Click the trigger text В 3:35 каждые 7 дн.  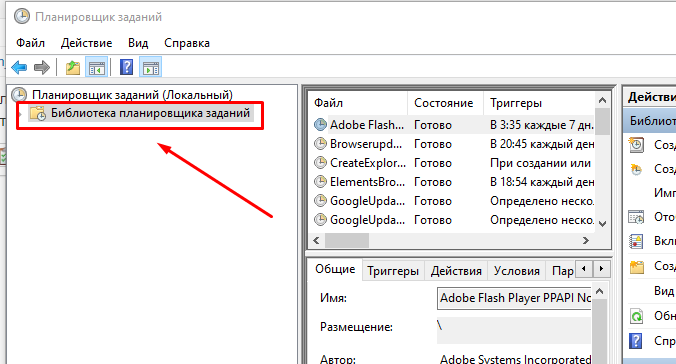pos(542,125)
